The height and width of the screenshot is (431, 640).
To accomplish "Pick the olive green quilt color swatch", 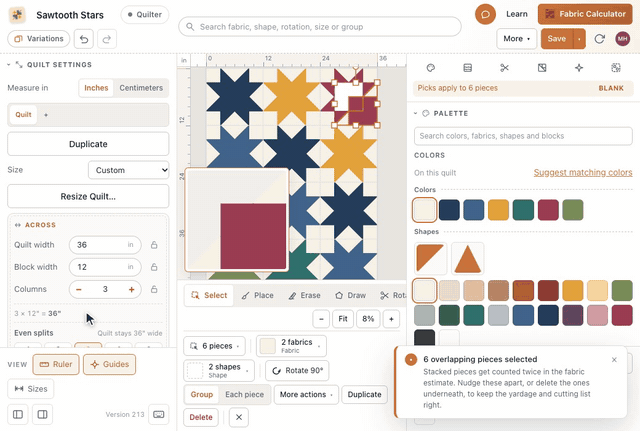I will pos(573,210).
